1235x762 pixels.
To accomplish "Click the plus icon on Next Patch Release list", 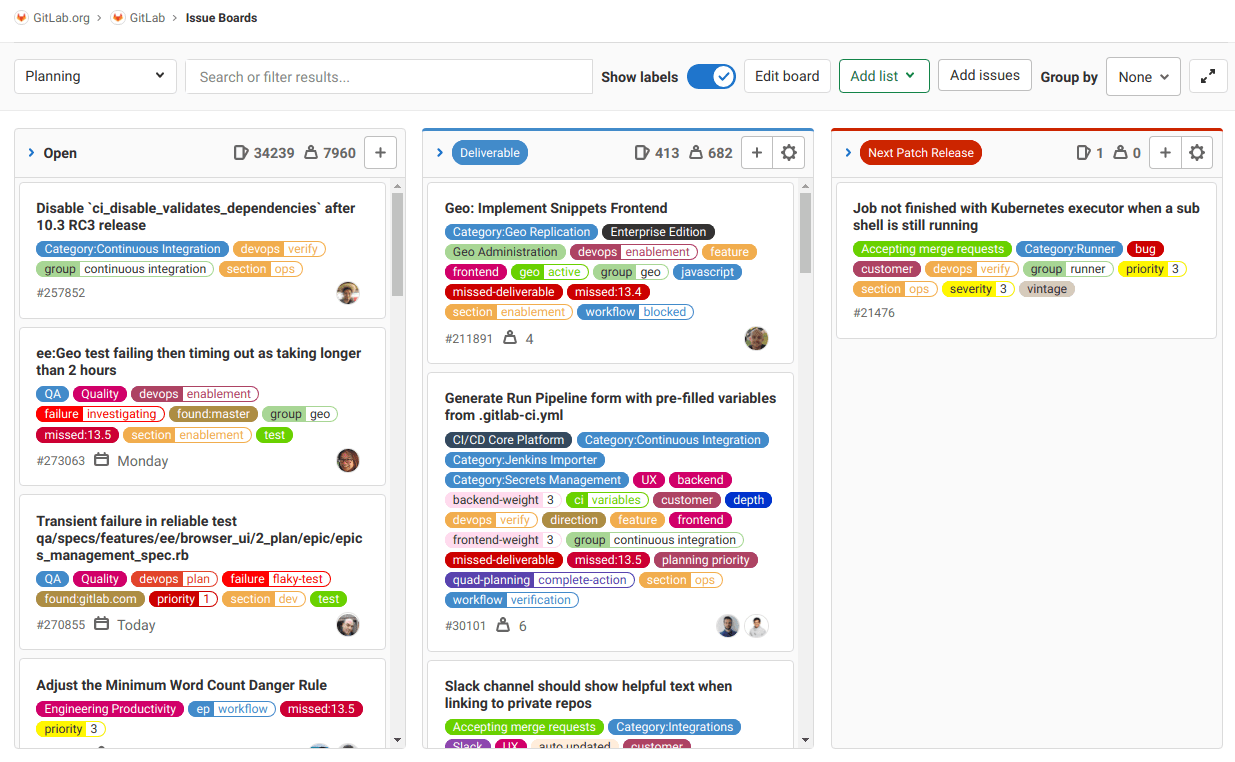I will [1165, 152].
